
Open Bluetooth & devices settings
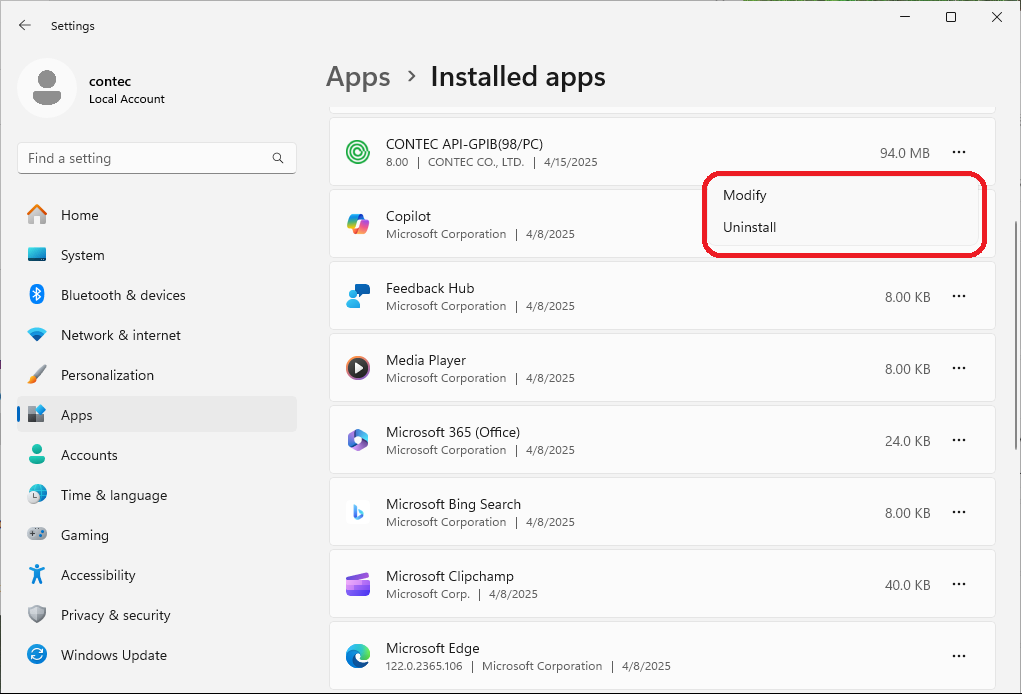(x=157, y=295)
